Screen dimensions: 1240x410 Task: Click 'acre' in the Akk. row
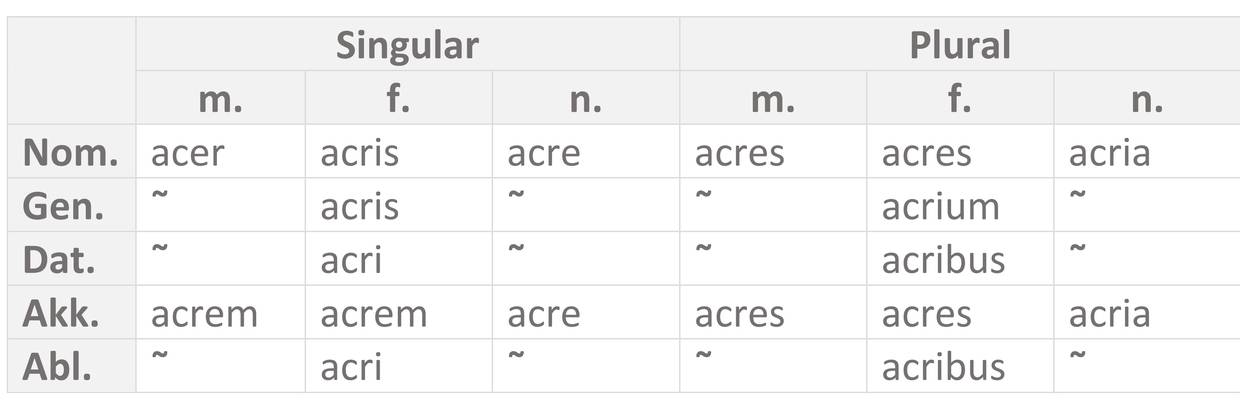click(543, 314)
